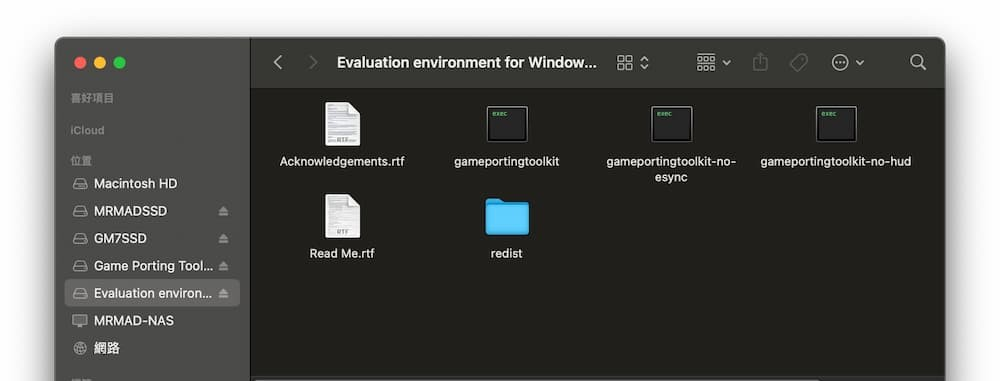This screenshot has height=381, width=1000.
Task: Click the Acknowledgements.rtf file name
Action: point(342,161)
